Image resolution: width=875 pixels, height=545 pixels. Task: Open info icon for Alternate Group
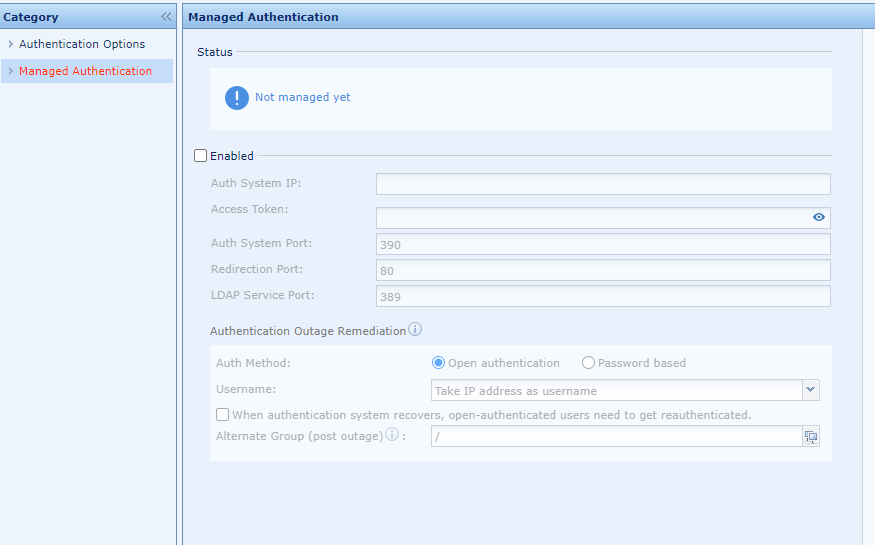pos(392,435)
